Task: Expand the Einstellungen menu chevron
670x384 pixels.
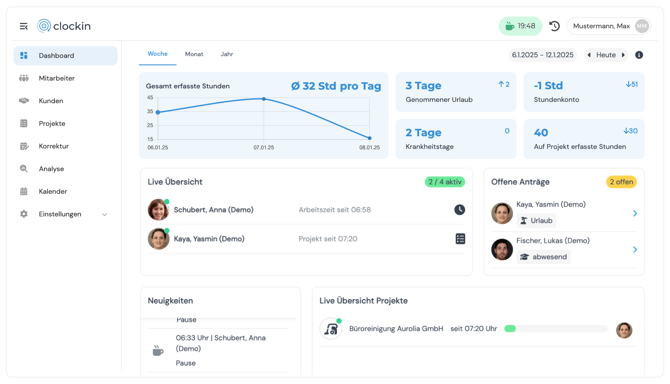Action: coord(104,214)
